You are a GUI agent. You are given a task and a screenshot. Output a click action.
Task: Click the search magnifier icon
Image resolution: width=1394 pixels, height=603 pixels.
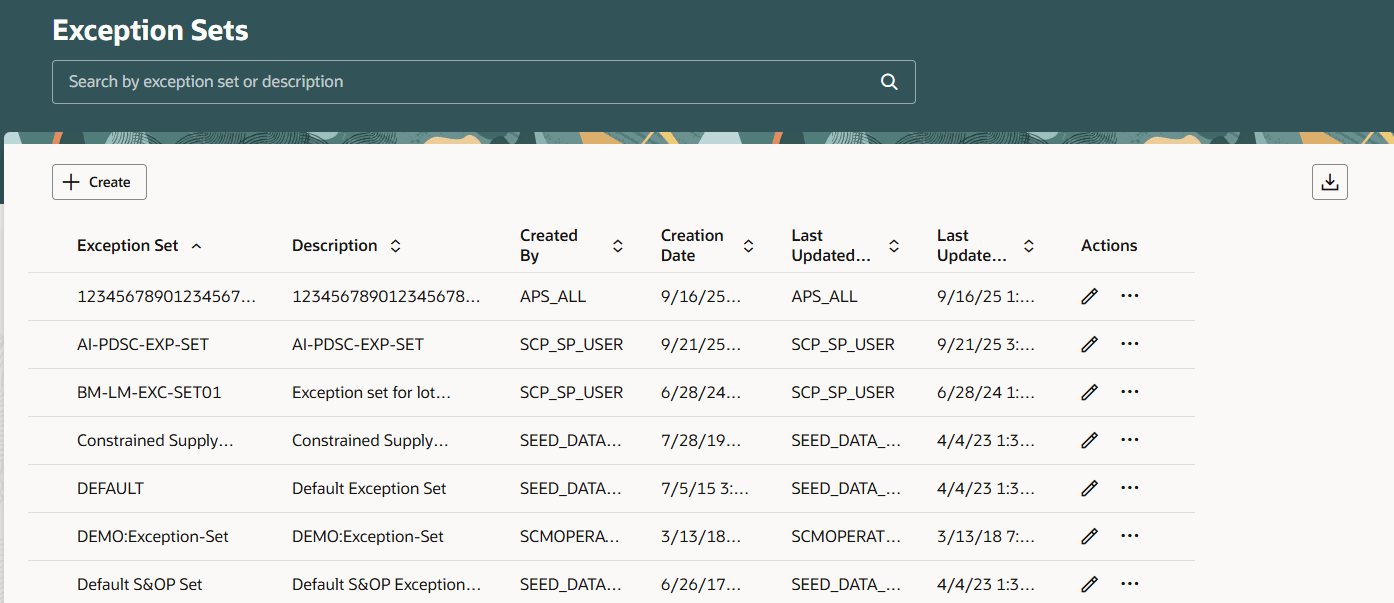coord(889,81)
